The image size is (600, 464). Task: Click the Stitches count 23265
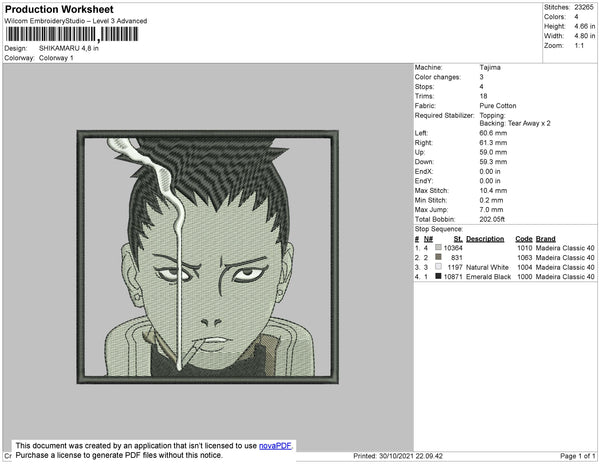coord(584,7)
